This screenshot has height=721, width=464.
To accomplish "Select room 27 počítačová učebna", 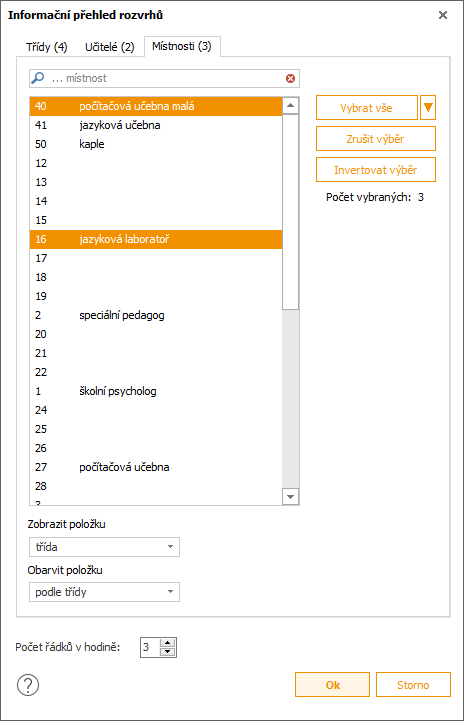I will click(156, 467).
